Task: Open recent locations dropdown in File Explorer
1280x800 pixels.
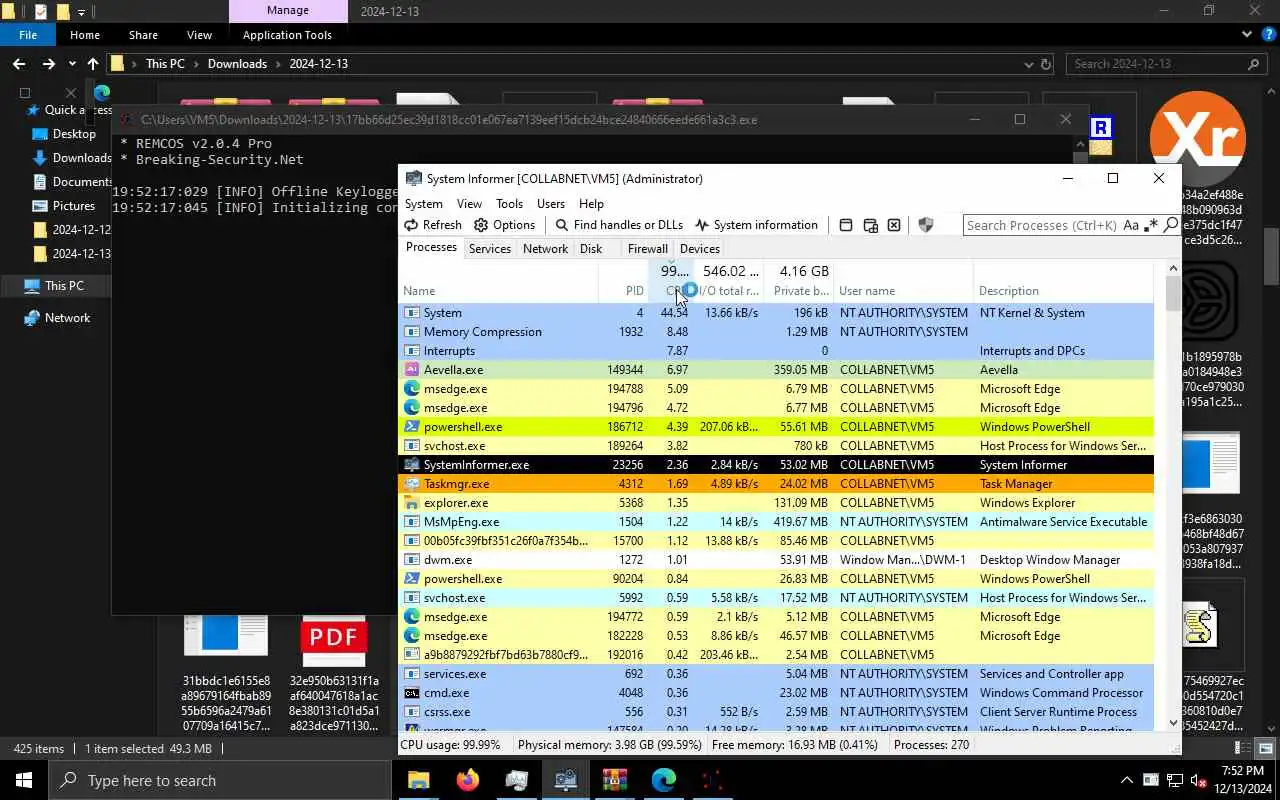Action: click(x=71, y=64)
